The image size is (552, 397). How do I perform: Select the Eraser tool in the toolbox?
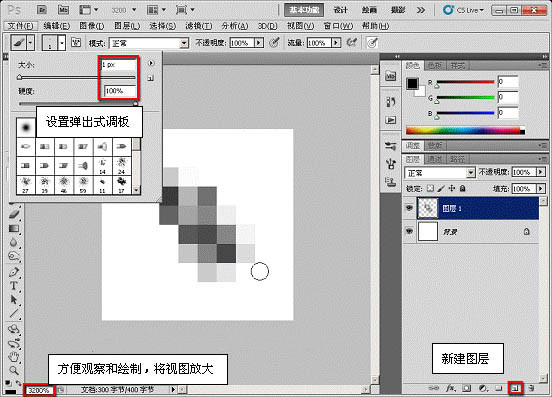click(14, 214)
